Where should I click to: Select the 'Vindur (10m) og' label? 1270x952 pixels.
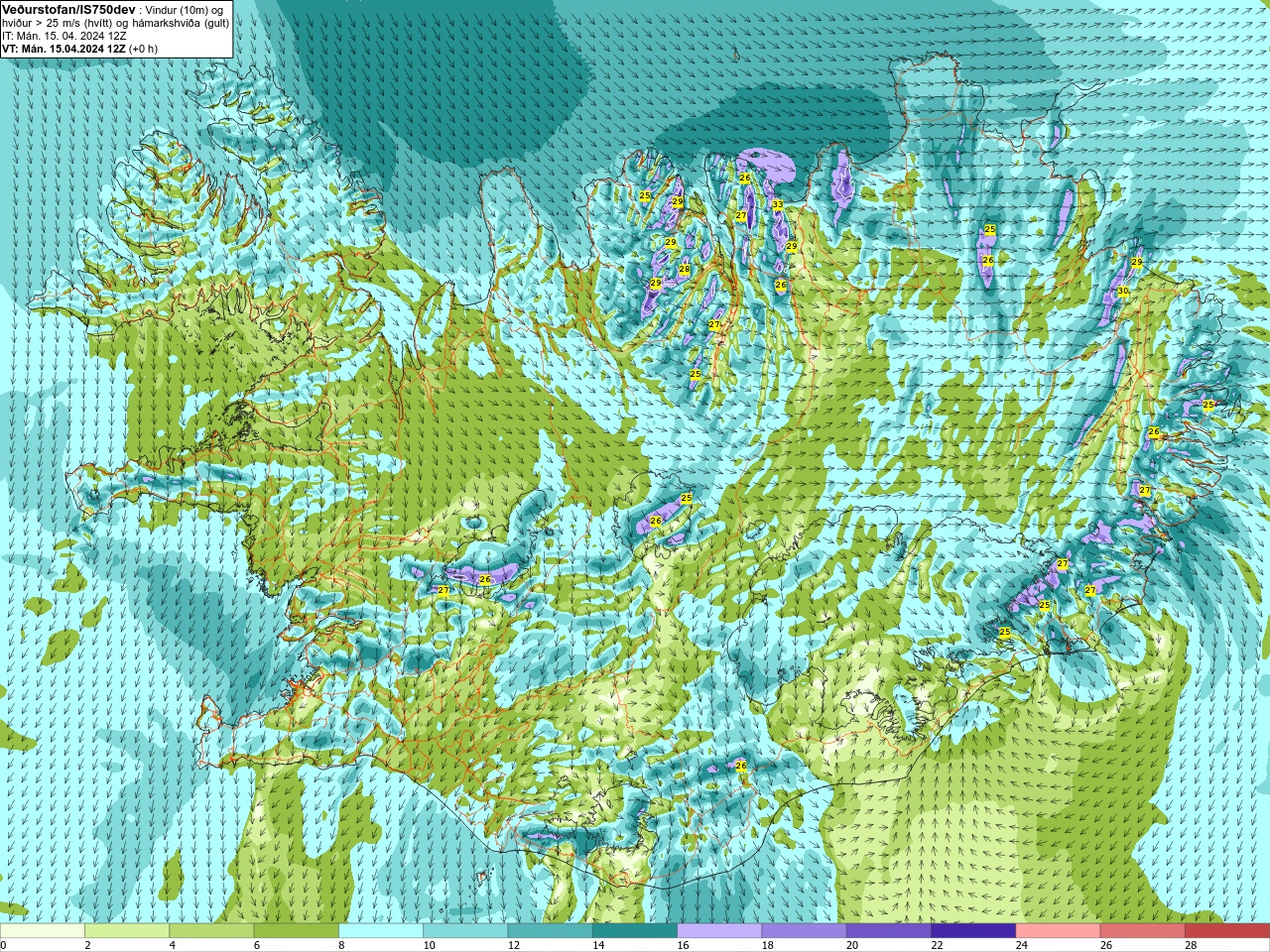(185, 10)
